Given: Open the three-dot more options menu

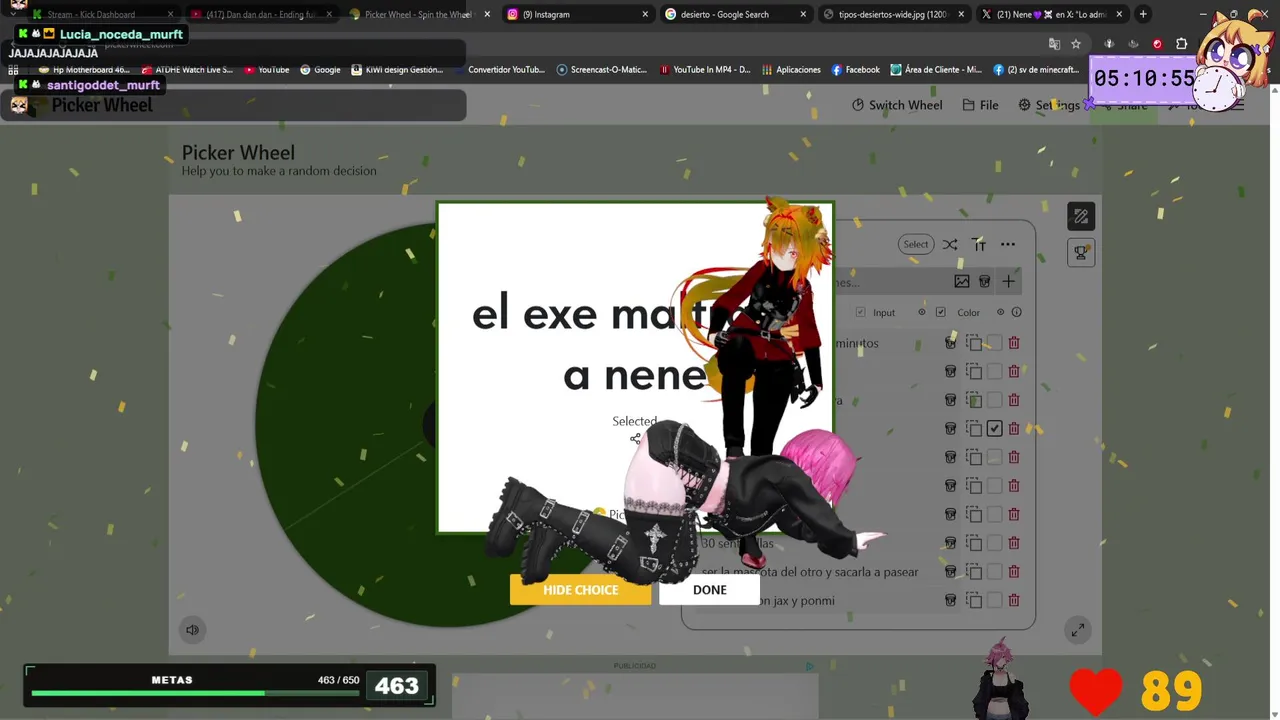Looking at the screenshot, I should (1008, 244).
